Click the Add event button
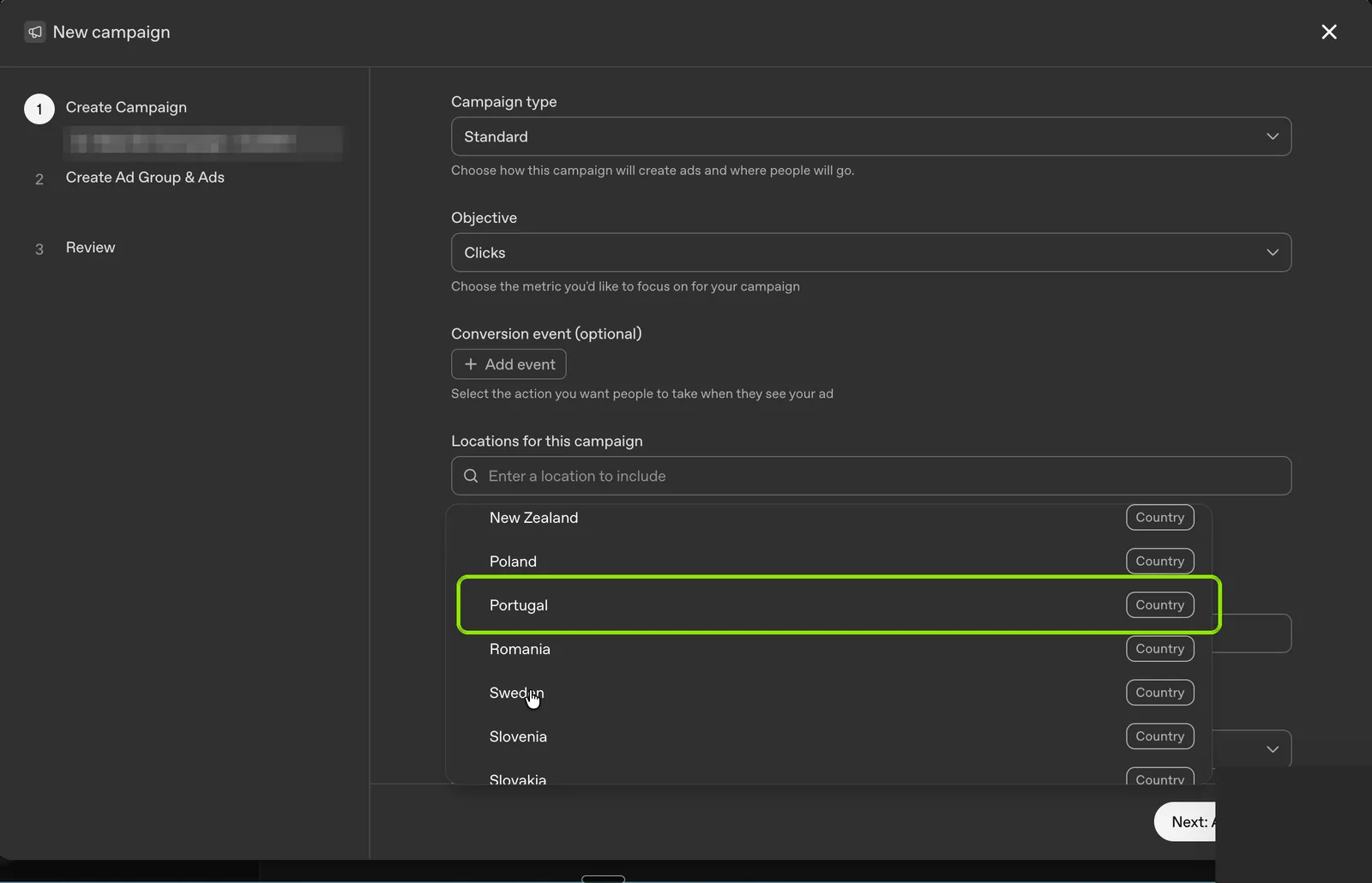 pos(508,364)
